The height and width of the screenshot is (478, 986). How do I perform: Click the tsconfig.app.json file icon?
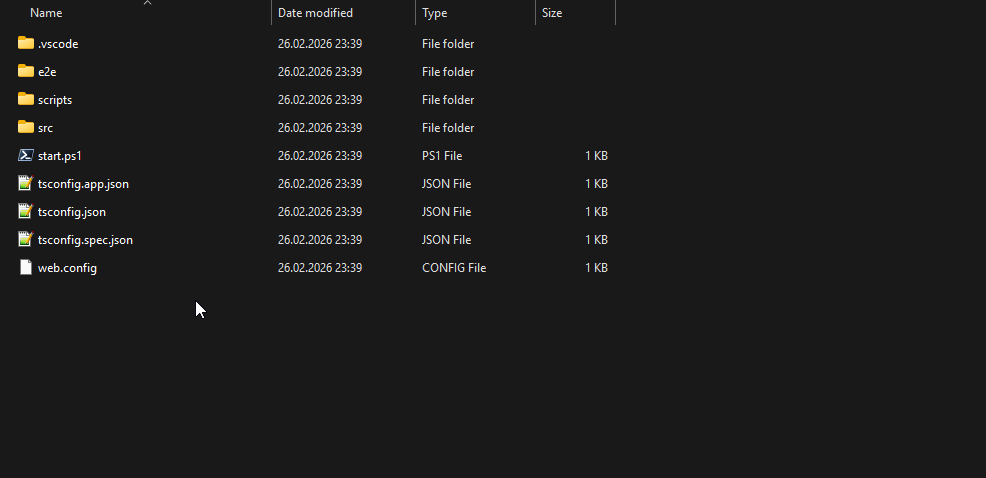pos(26,183)
